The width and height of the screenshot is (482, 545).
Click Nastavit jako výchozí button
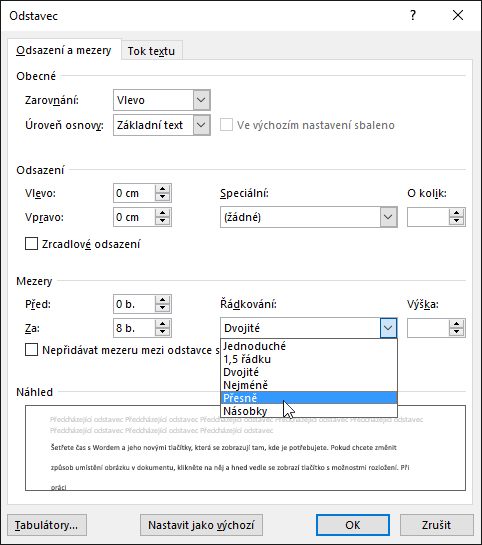(x=201, y=525)
